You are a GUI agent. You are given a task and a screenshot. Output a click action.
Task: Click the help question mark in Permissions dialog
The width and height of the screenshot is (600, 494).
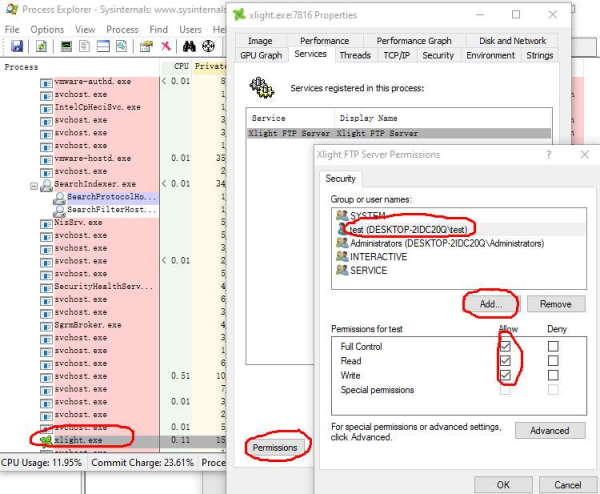(x=548, y=155)
